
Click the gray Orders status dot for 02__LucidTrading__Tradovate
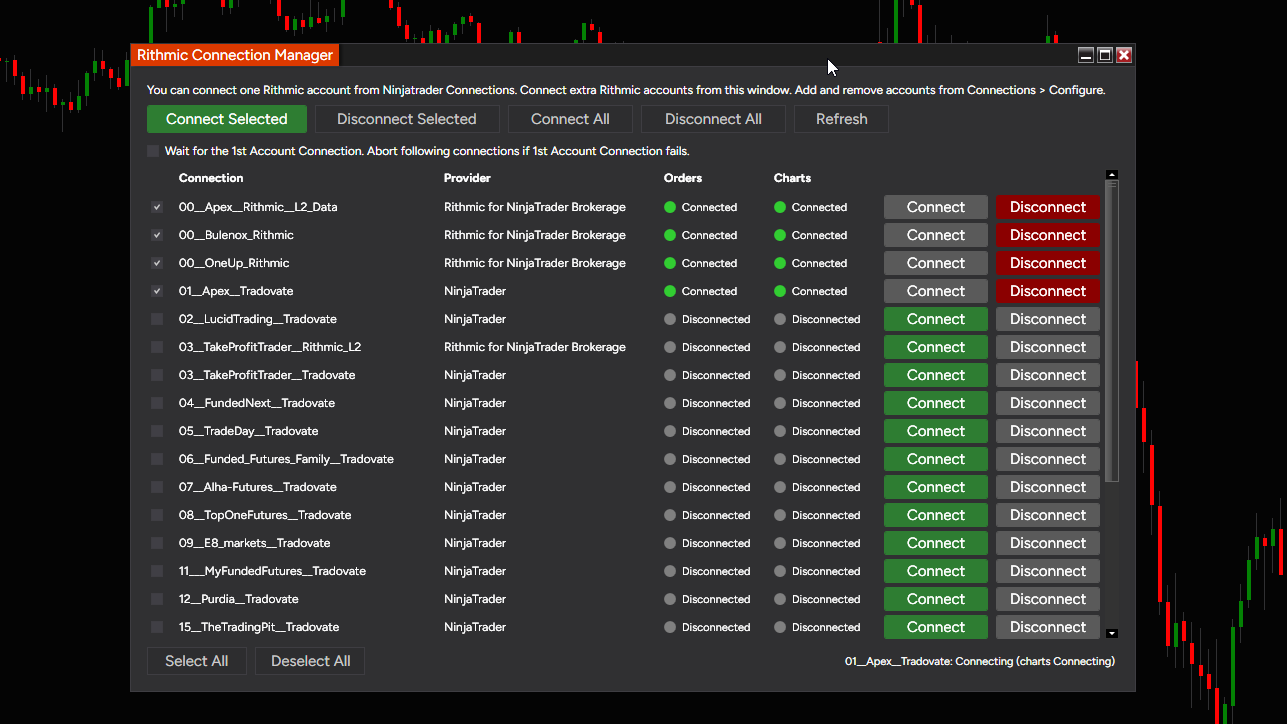[670, 319]
